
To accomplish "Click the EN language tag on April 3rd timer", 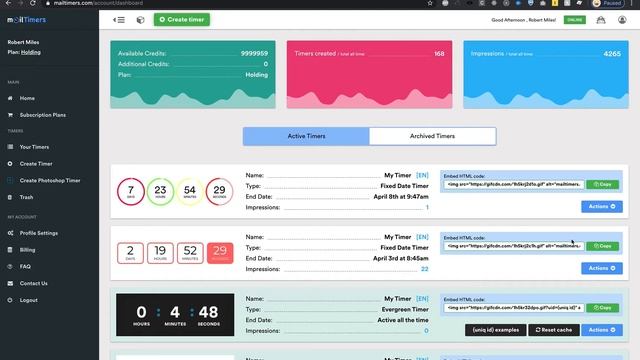I will pos(422,237).
